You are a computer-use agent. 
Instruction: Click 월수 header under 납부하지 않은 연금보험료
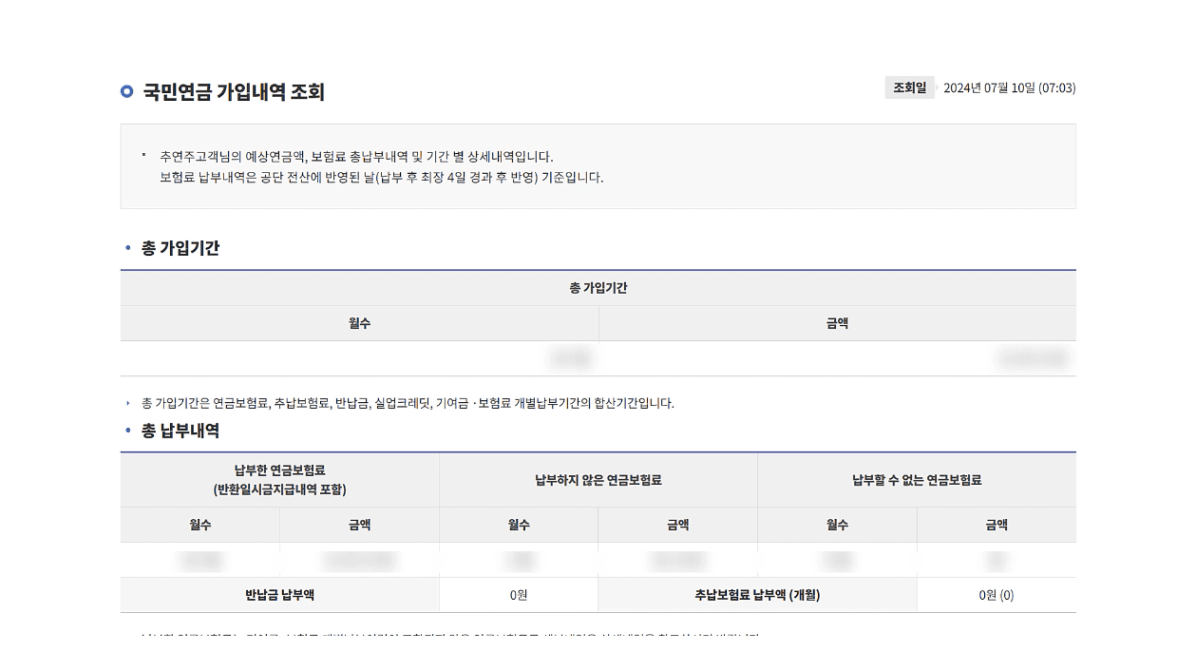pos(518,525)
